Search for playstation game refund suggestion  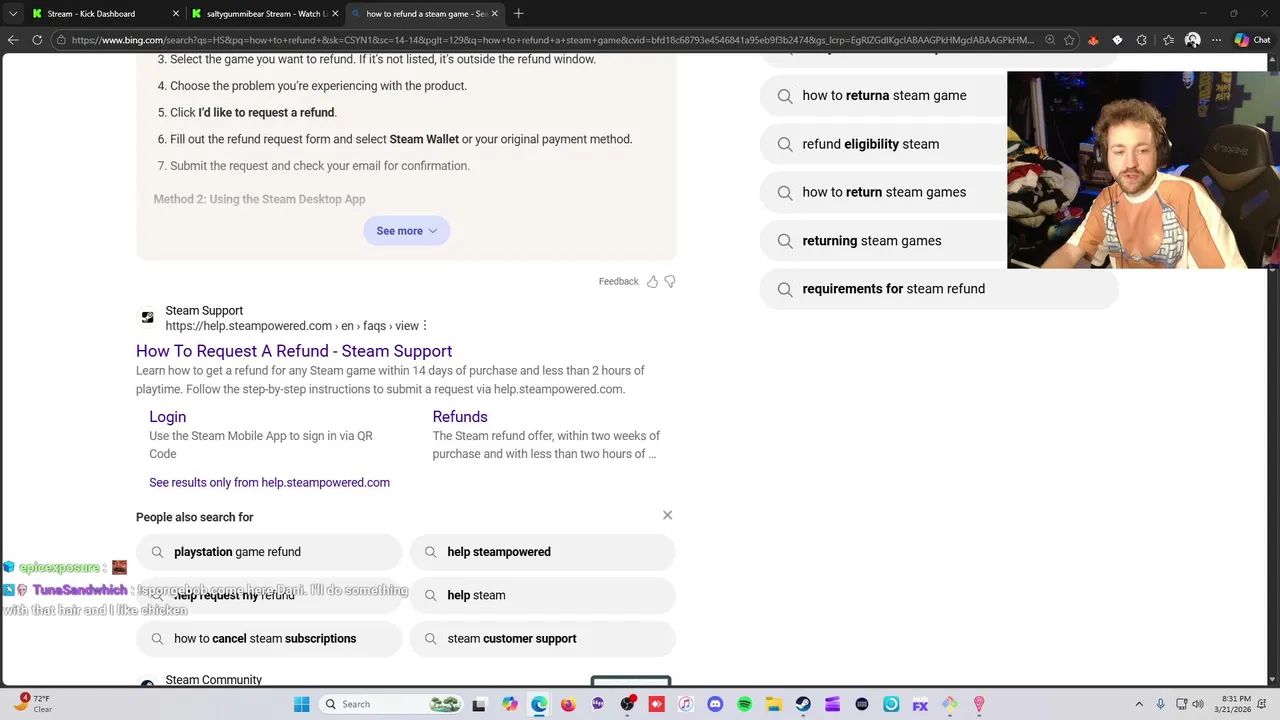pos(269,552)
